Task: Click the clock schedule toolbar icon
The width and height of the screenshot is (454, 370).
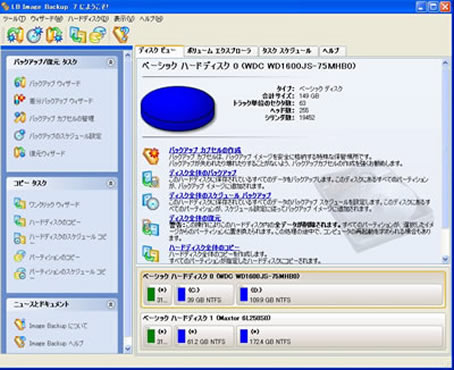Action: tap(35, 35)
